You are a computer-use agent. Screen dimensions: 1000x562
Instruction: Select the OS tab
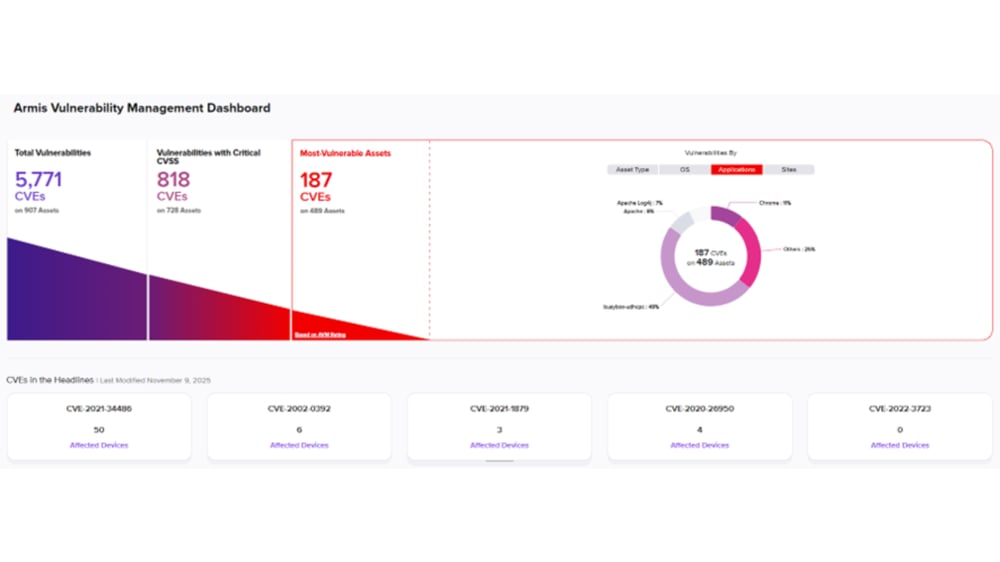(x=685, y=170)
